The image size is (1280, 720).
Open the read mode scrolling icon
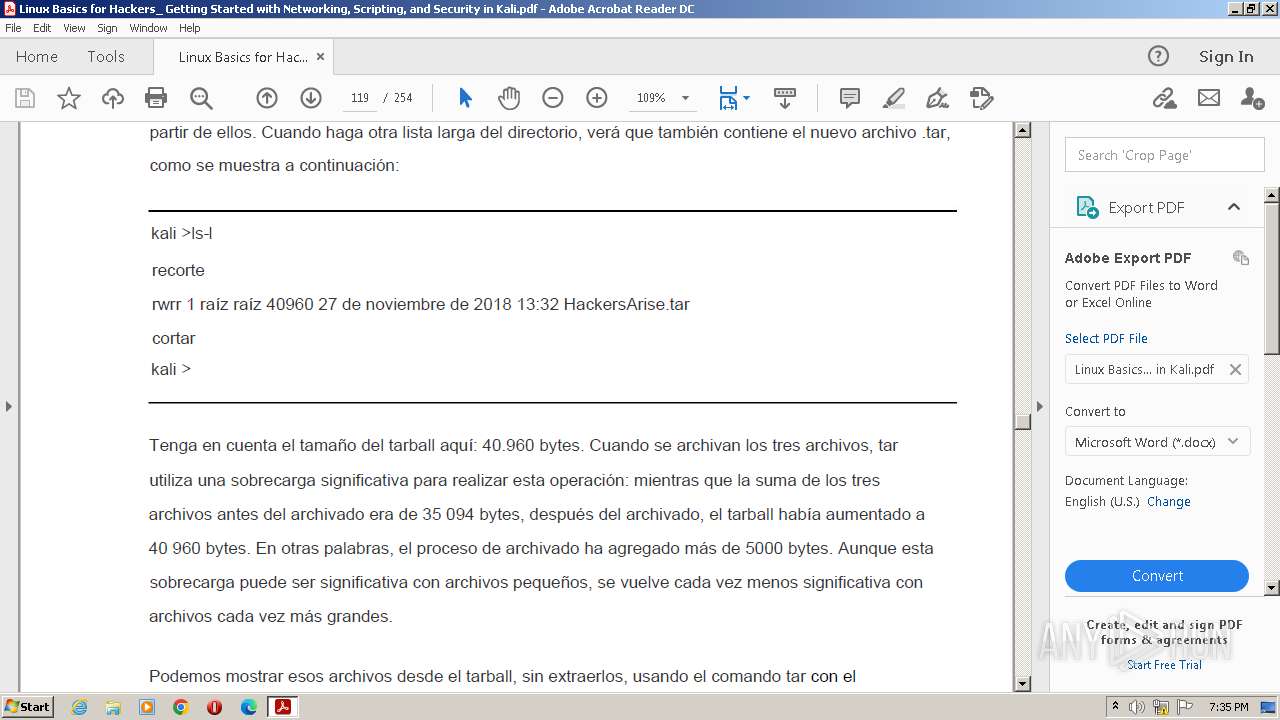click(x=785, y=98)
